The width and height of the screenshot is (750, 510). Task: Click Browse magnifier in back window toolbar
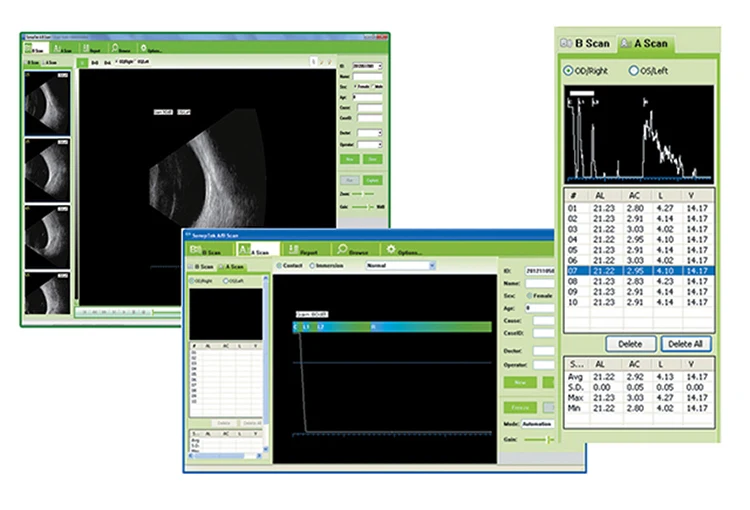[x=117, y=47]
